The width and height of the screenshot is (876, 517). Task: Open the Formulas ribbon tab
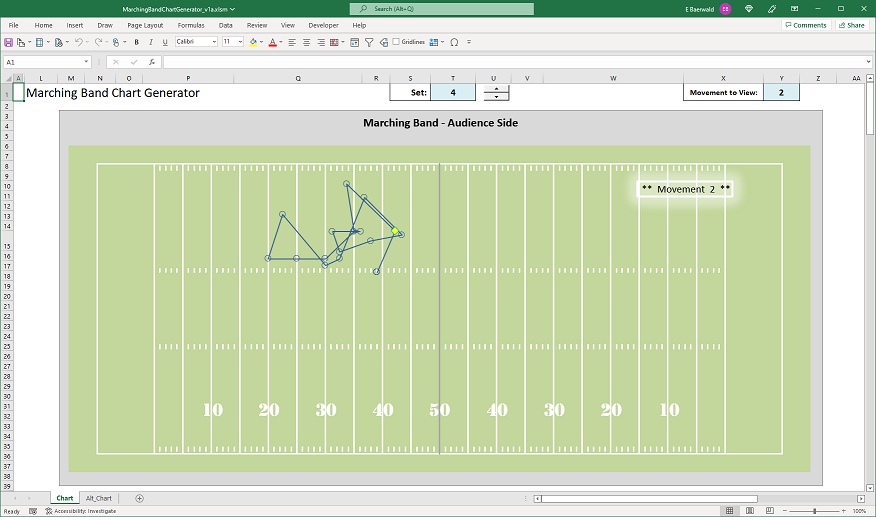point(190,25)
